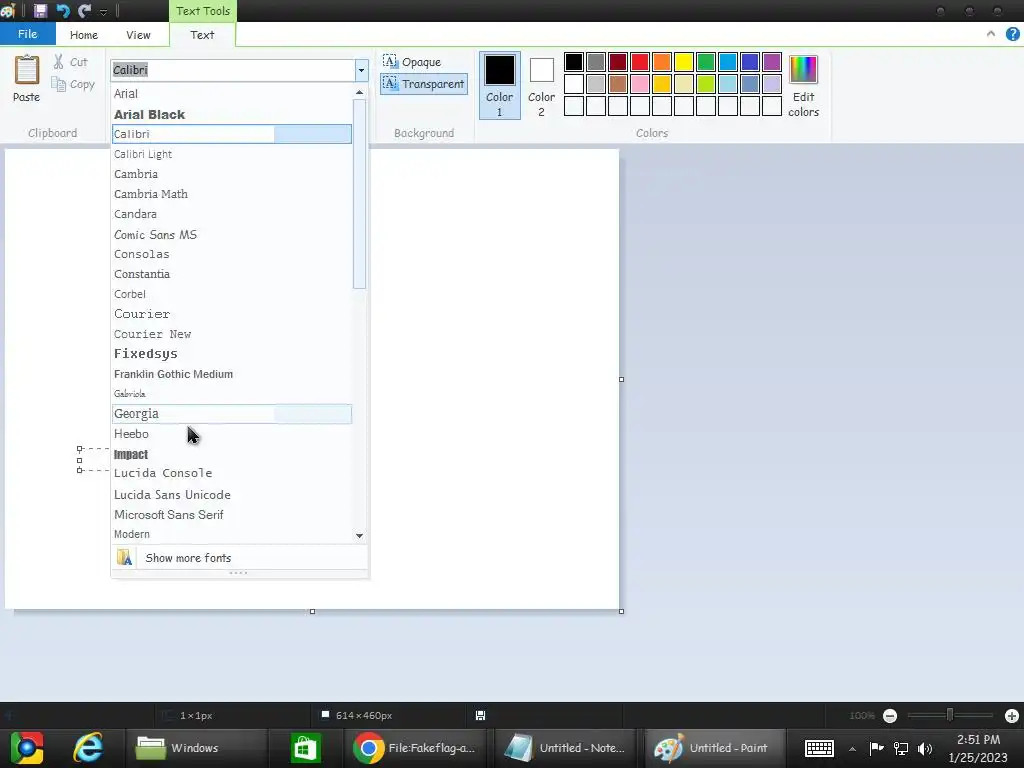Click the font list scroll up arrow

coord(359,93)
